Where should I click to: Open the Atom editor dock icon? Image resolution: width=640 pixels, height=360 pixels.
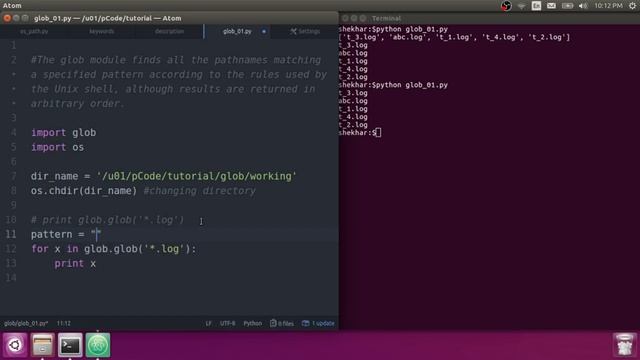point(98,345)
